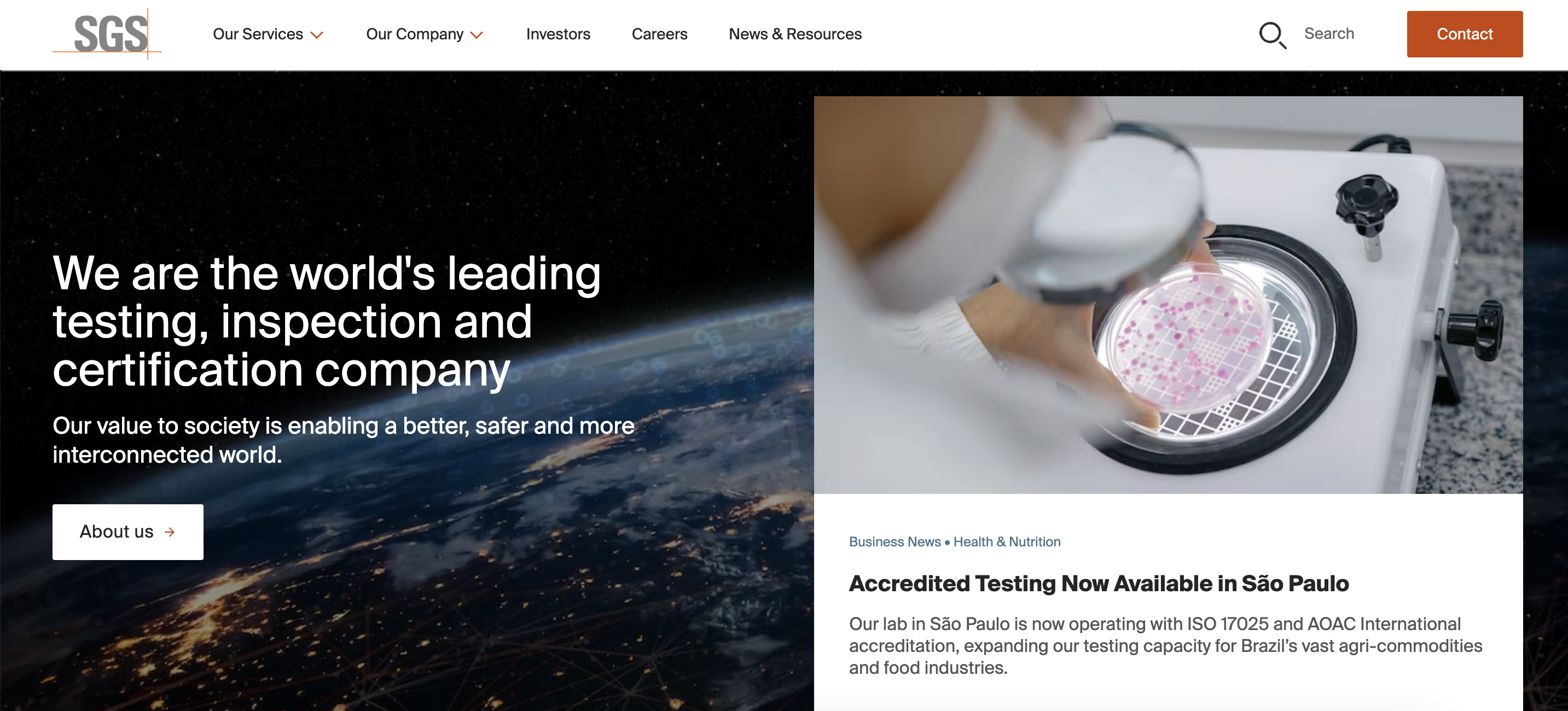The height and width of the screenshot is (711, 1568).
Task: Click the hero headline about leading testing company
Action: point(327,321)
